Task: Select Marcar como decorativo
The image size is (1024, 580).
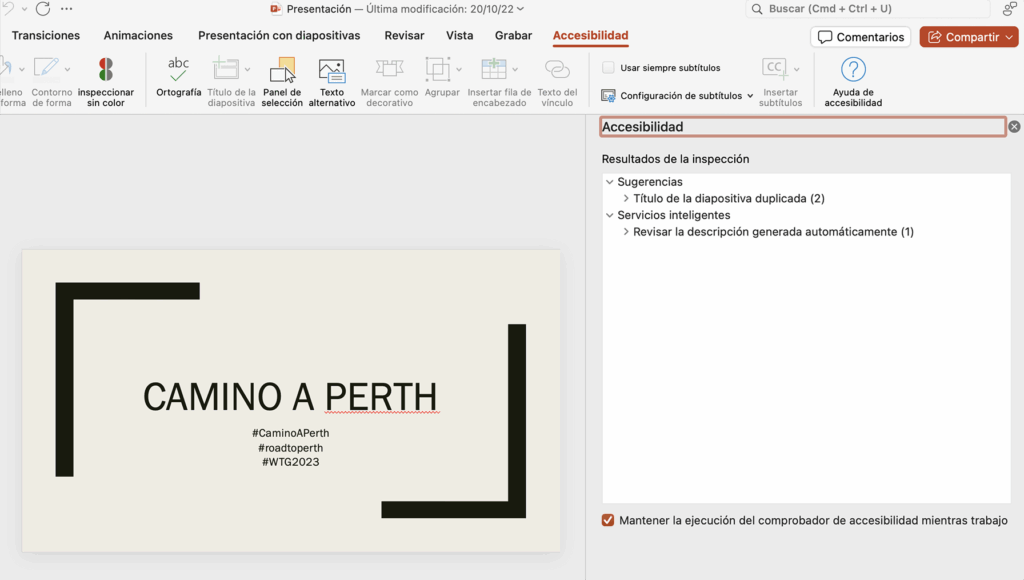Action: (389, 80)
